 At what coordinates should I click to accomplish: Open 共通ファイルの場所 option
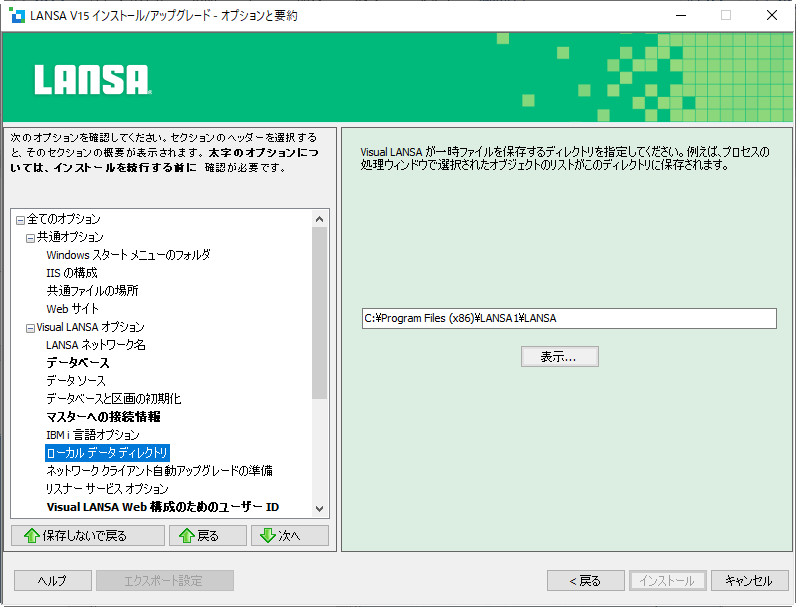click(92, 291)
